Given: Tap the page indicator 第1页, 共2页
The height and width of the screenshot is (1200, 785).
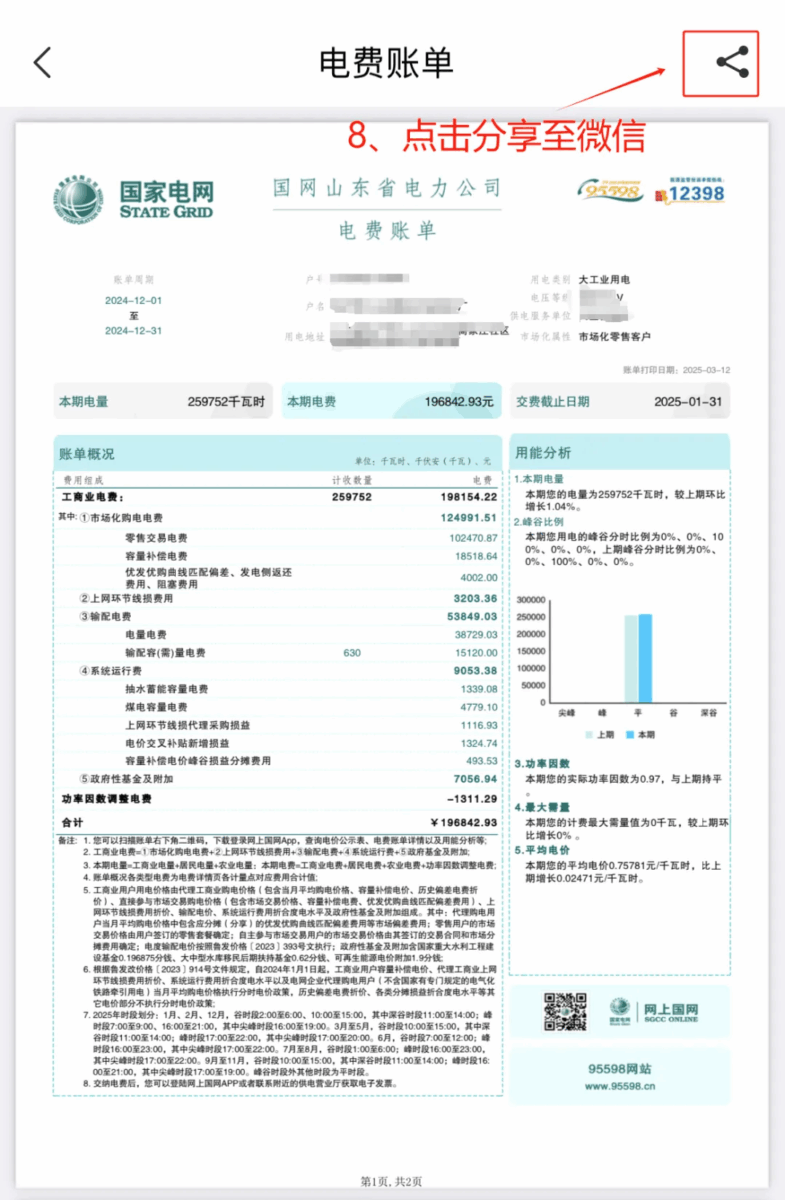Looking at the screenshot, I should tap(391, 1181).
